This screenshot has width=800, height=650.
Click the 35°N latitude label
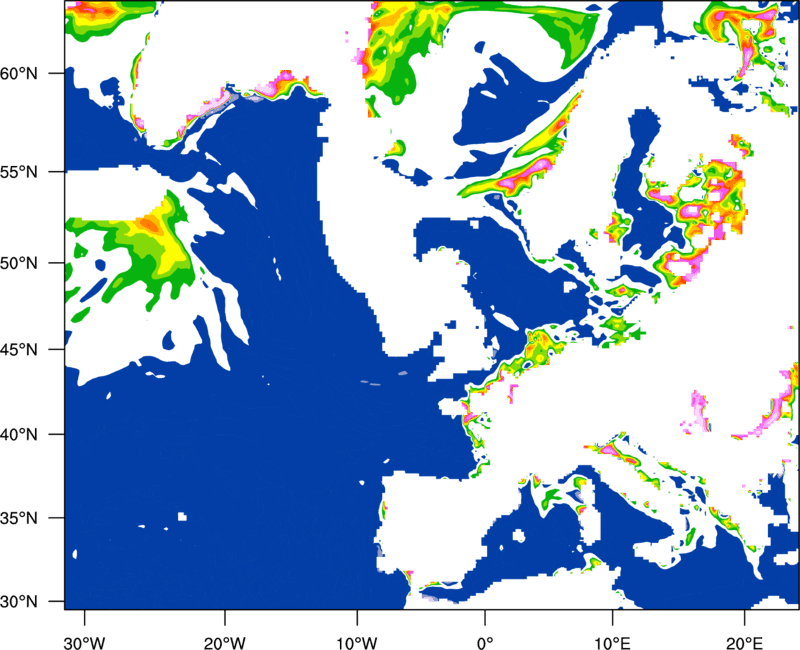tap(19, 518)
